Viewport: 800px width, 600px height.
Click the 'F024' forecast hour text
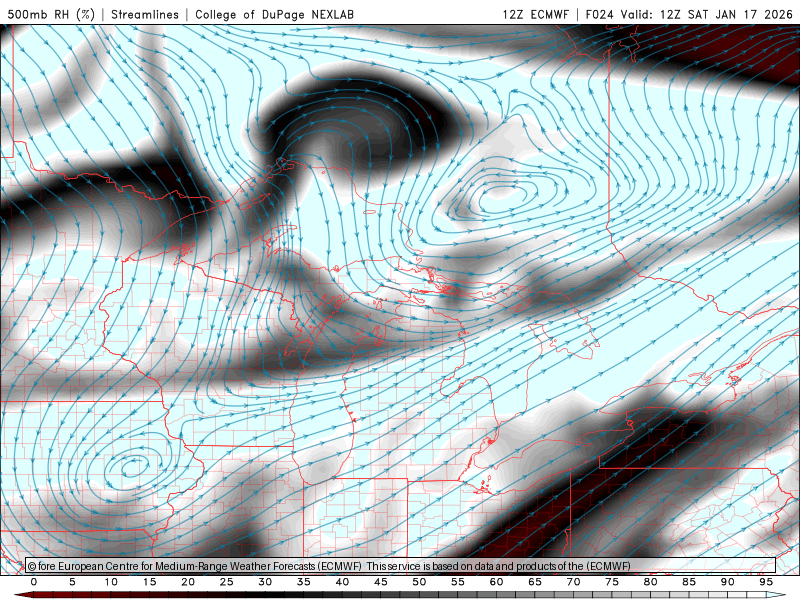599,14
